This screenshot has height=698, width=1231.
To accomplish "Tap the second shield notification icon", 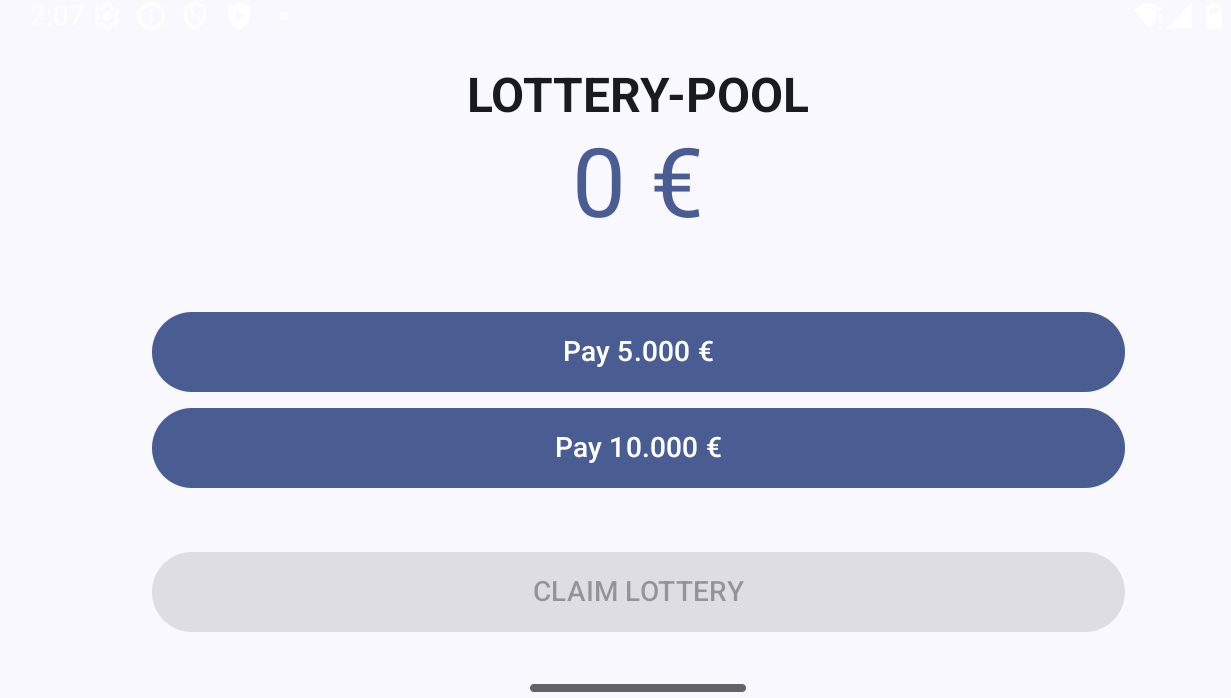I will click(239, 16).
